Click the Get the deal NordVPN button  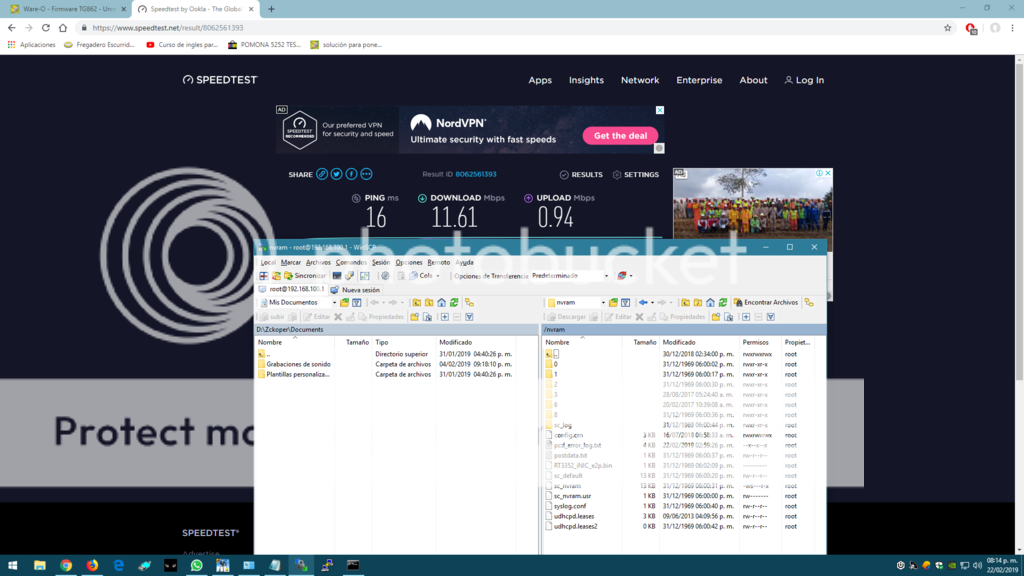(620, 136)
